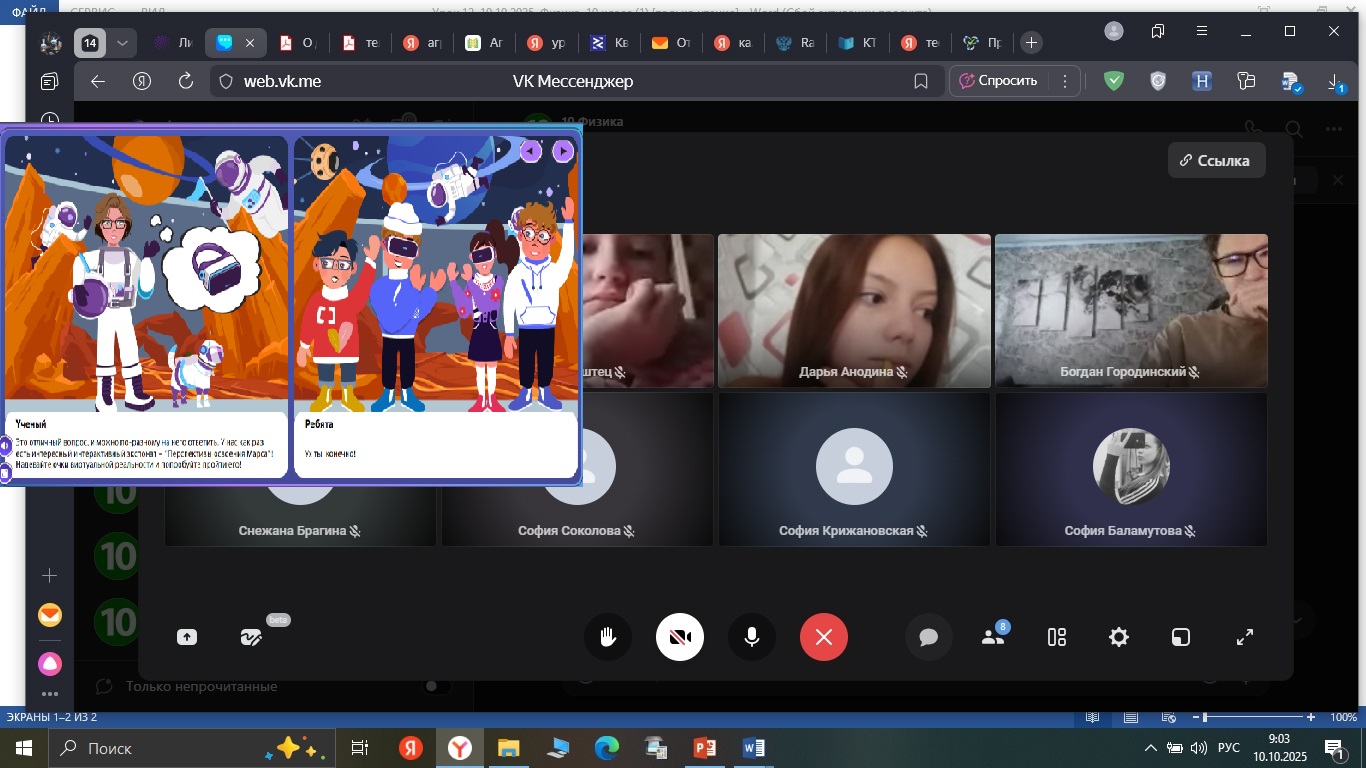
Task: Click the Ссылка link button
Action: pyautogui.click(x=1216, y=160)
